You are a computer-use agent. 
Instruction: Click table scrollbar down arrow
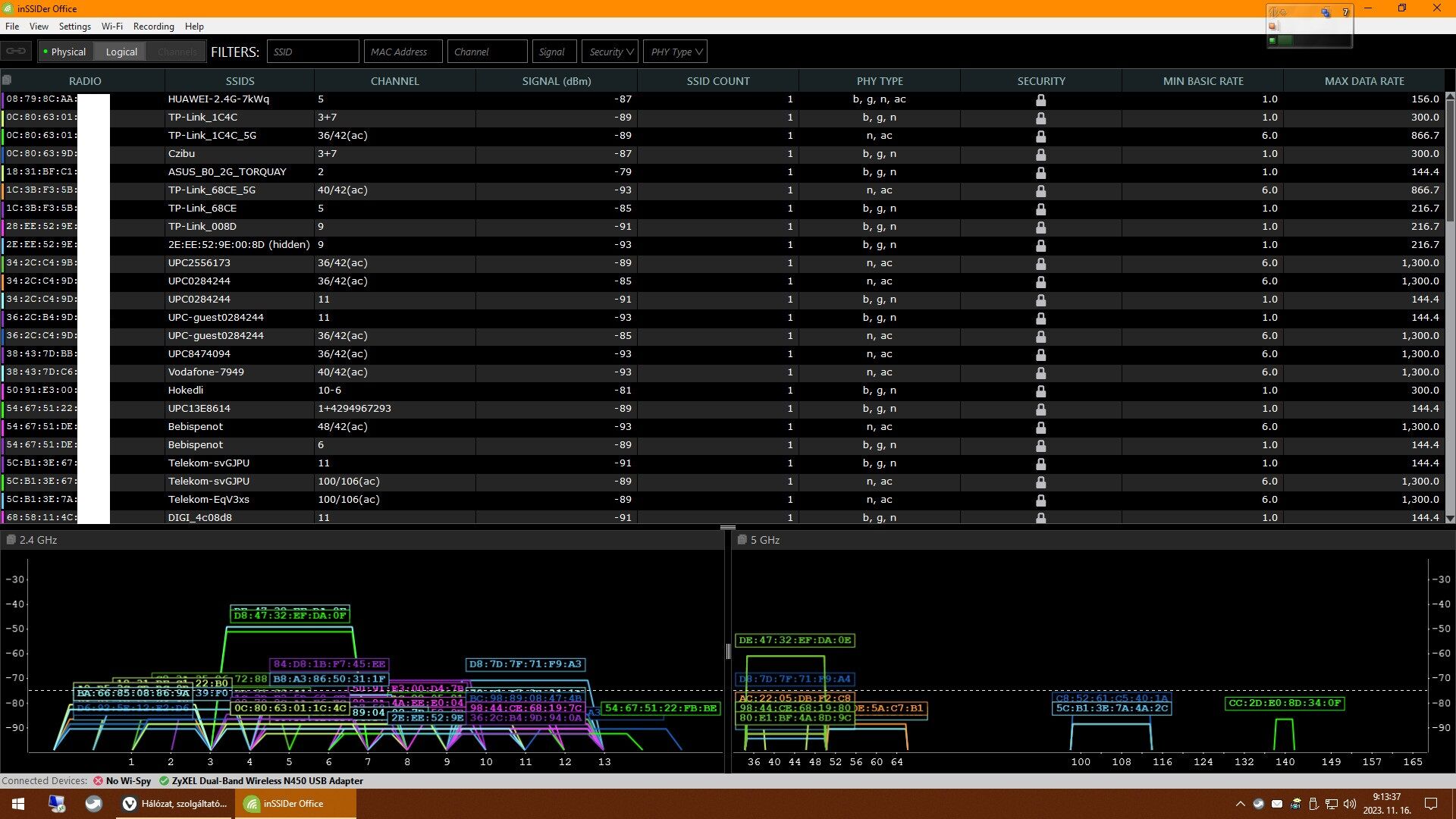(x=1450, y=519)
